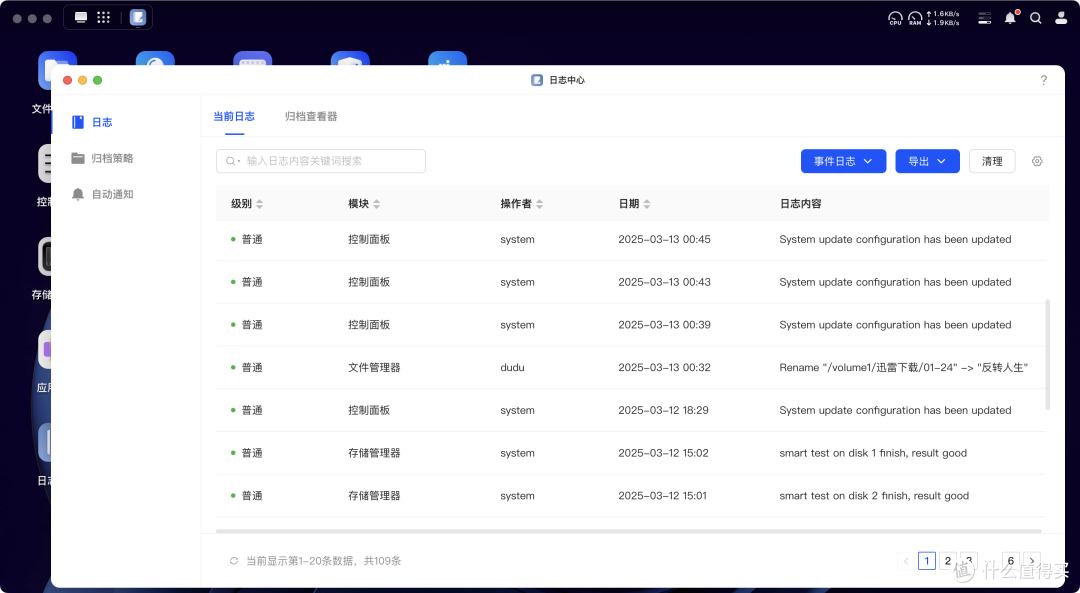Open the user account icon
Image resolution: width=1080 pixels, height=593 pixels.
[1061, 18]
